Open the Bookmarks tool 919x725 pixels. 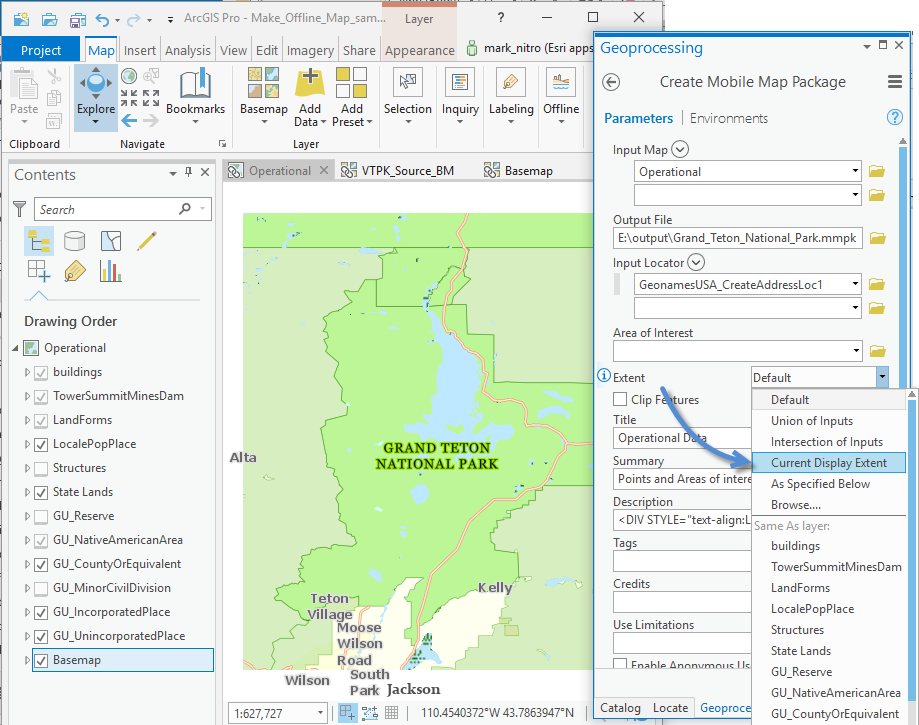[x=195, y=94]
